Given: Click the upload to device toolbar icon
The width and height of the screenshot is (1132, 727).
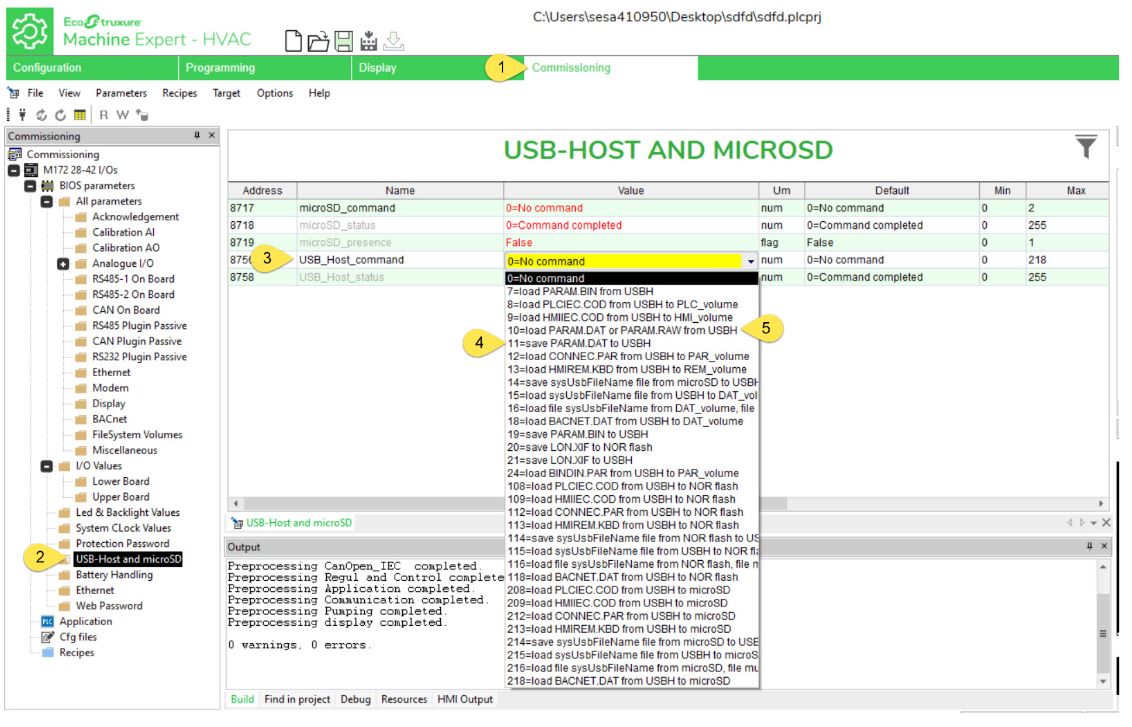Looking at the screenshot, I should click(142, 115).
